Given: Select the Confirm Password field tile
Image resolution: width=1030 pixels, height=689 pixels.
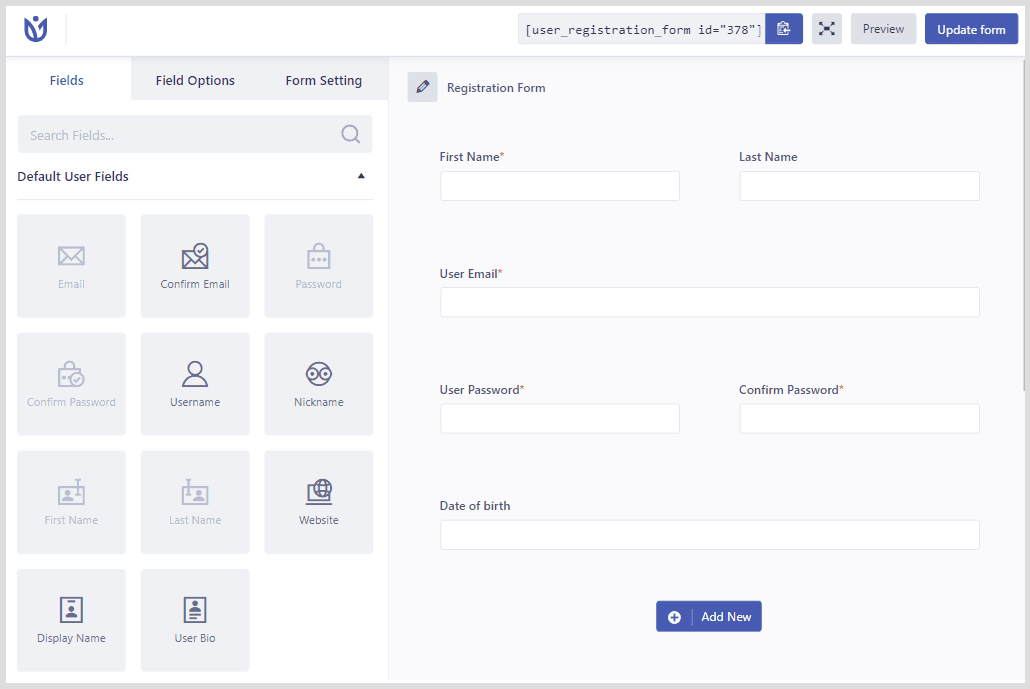Looking at the screenshot, I should 71,384.
